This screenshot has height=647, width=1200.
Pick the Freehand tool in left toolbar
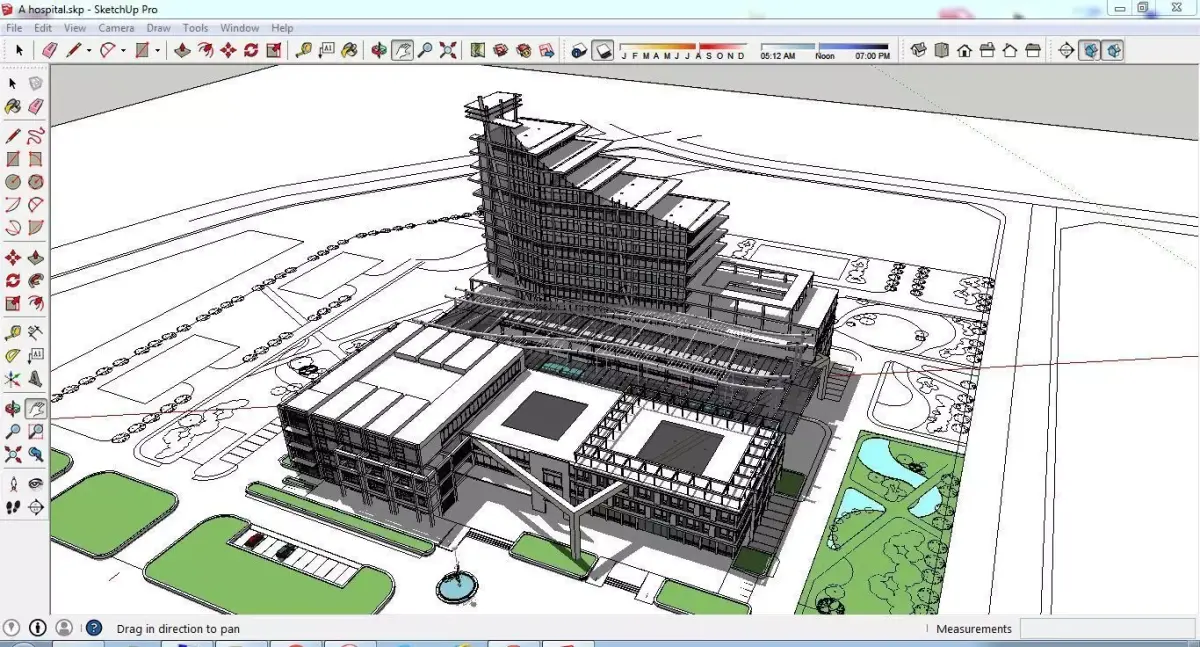[x=36, y=135]
